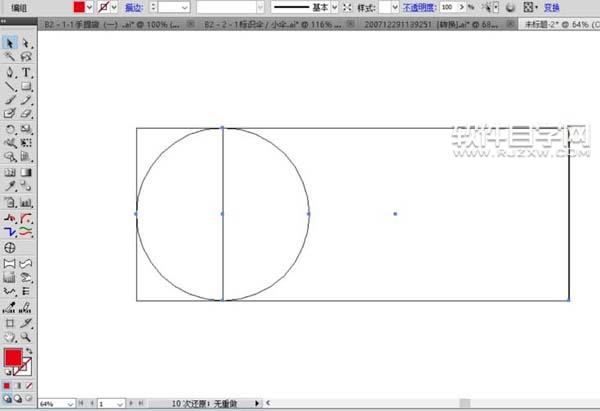
Task: Switch to the 200712291139251 document tab
Action: (432, 24)
